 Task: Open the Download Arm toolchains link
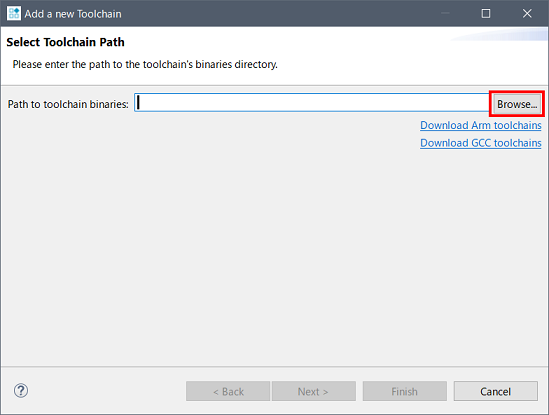481,125
